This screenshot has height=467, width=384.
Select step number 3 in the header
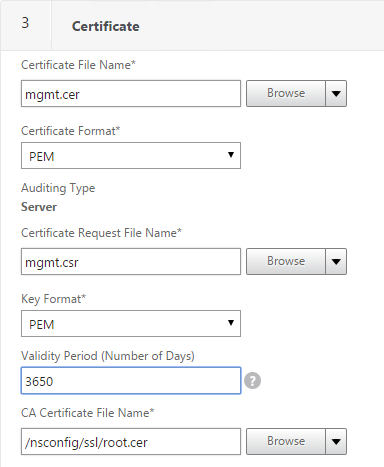(x=25, y=23)
